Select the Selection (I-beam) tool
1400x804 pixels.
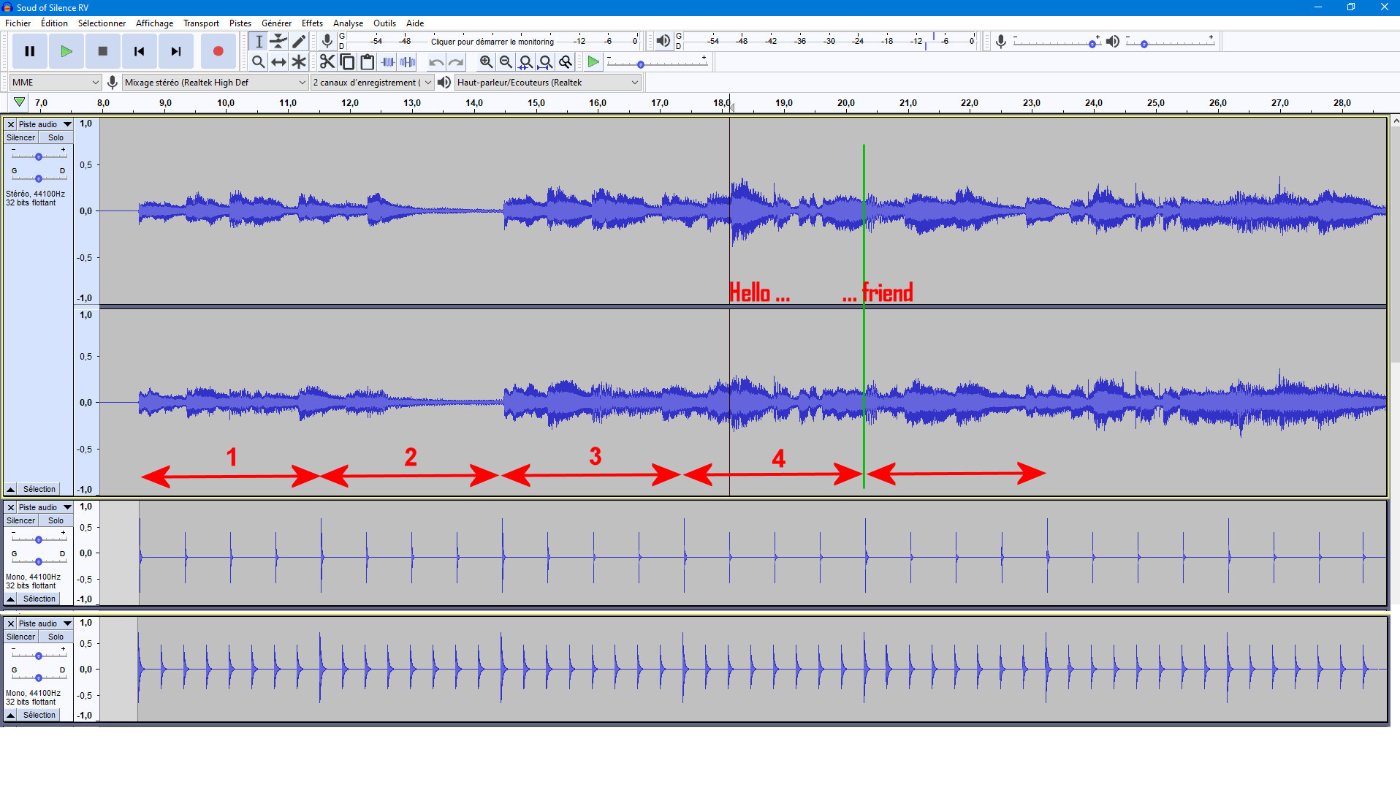[x=258, y=41]
